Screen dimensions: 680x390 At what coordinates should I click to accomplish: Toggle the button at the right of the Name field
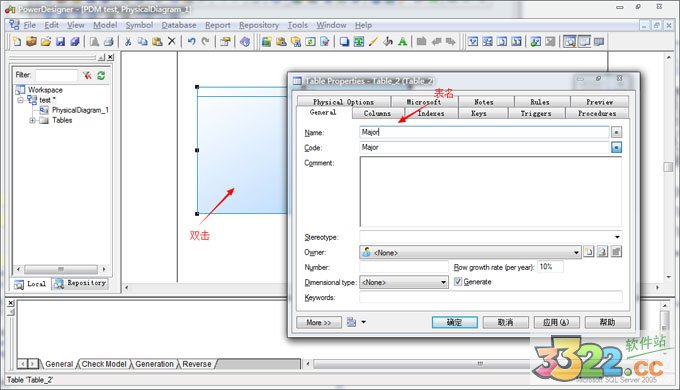(x=616, y=132)
